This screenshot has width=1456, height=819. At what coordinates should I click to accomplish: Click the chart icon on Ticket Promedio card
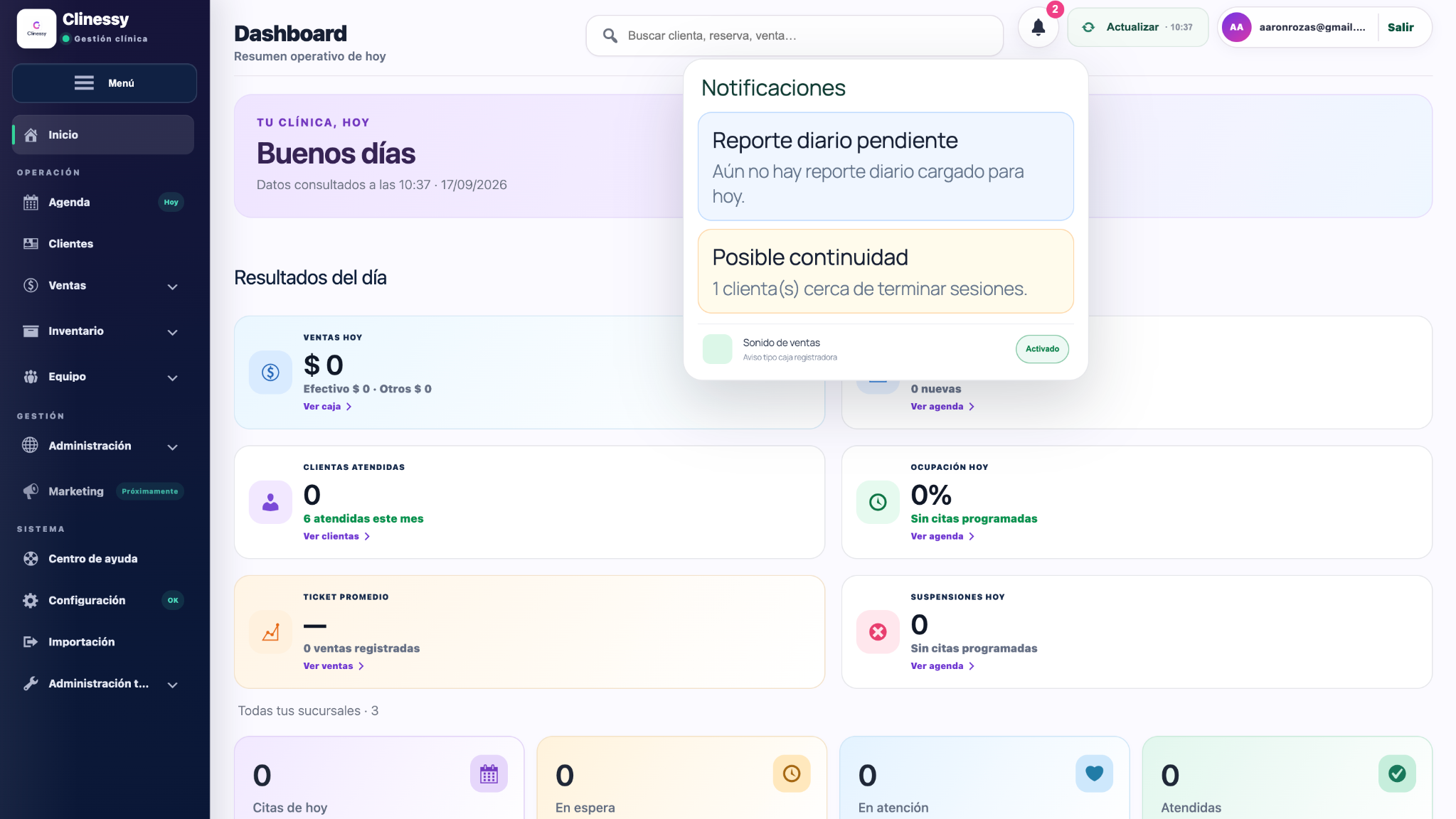pyautogui.click(x=270, y=632)
